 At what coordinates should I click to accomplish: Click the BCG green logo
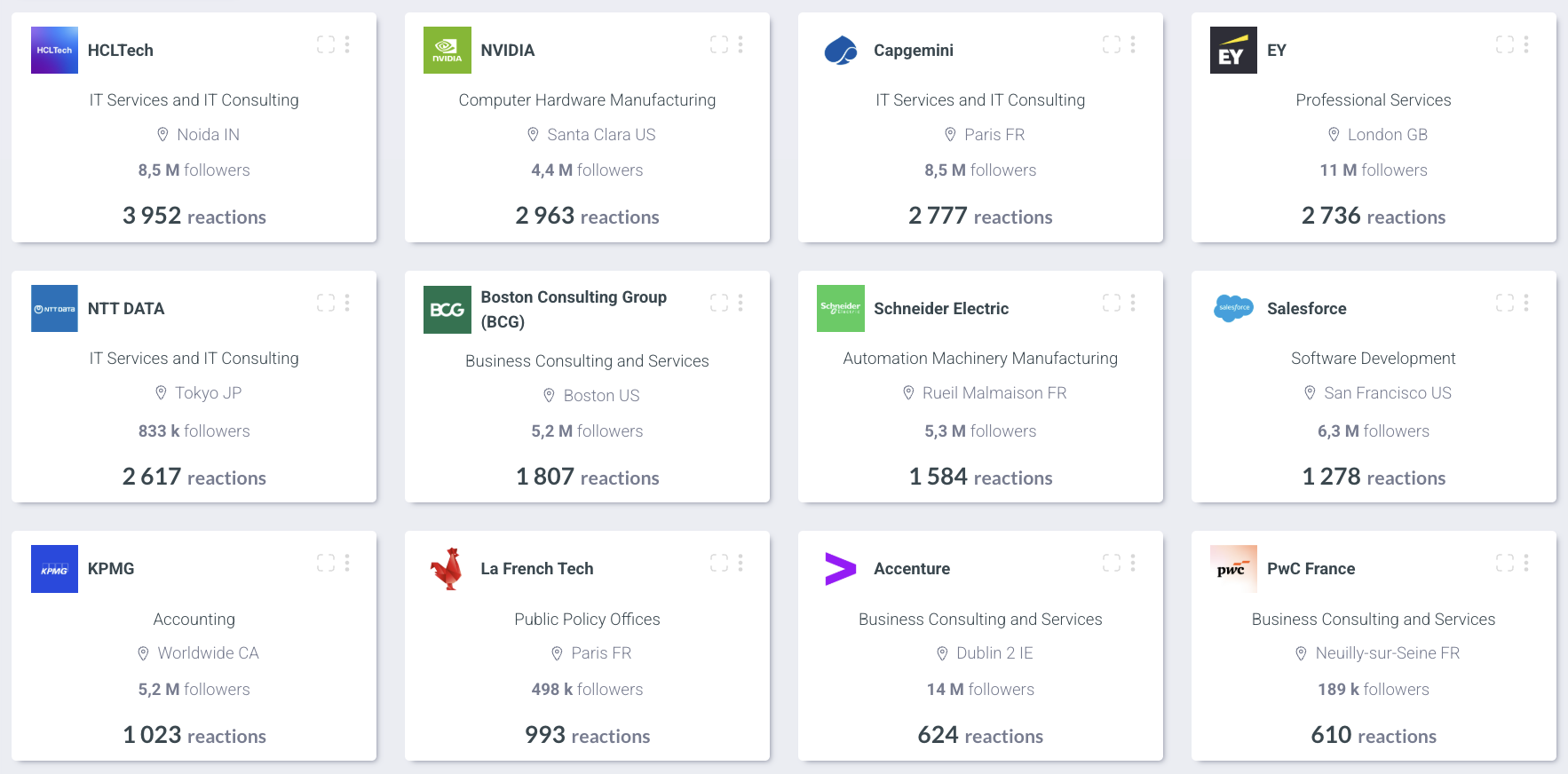[x=447, y=310]
